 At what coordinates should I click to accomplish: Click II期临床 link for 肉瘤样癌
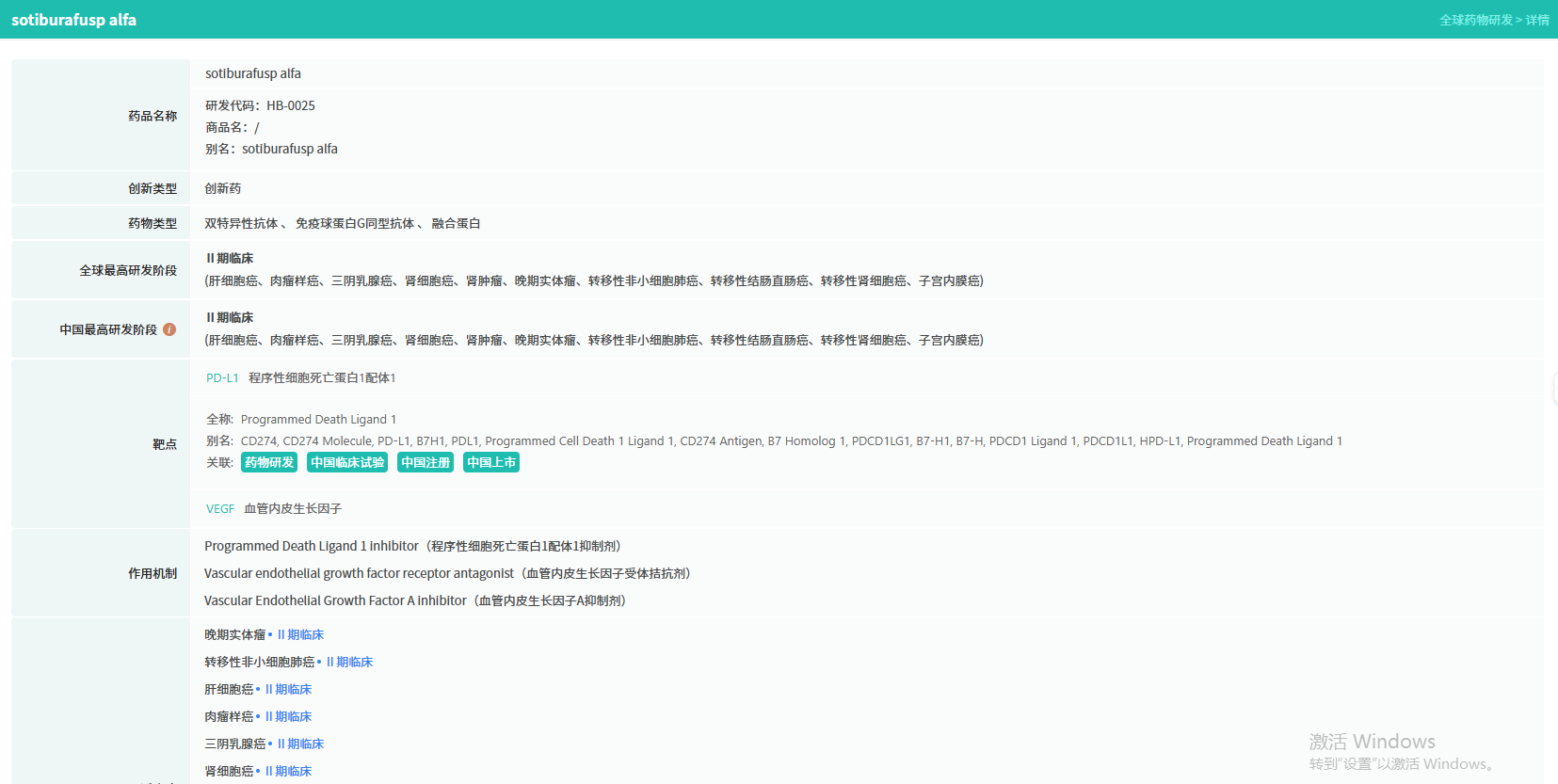click(x=288, y=717)
